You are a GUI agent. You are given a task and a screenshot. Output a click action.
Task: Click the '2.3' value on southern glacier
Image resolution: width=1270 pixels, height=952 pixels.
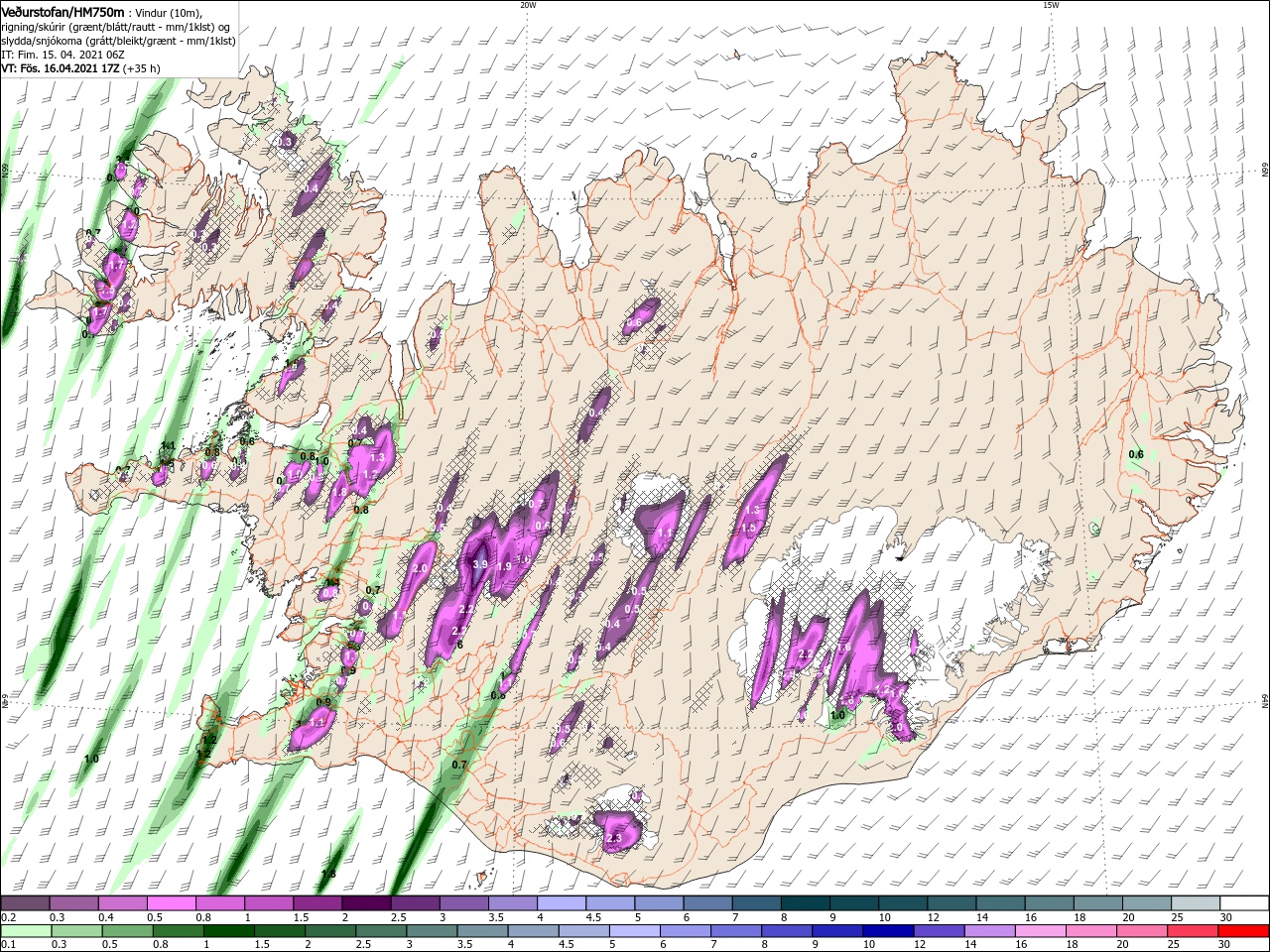click(613, 838)
